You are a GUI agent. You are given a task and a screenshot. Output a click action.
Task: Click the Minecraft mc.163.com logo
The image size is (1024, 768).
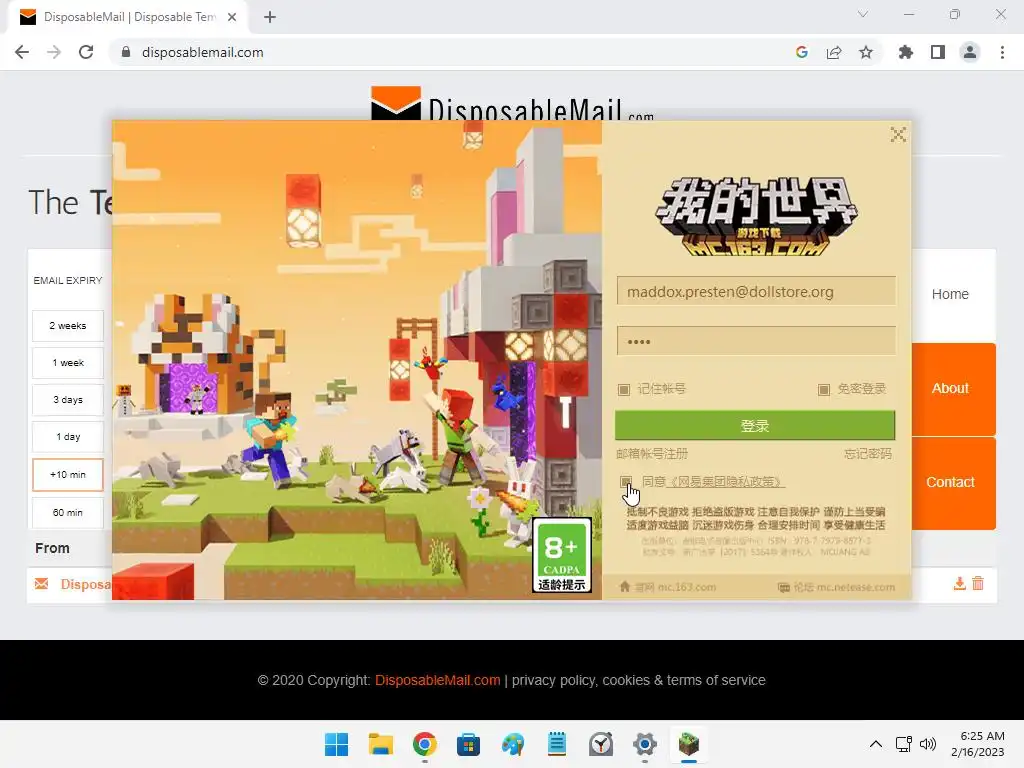point(756,217)
